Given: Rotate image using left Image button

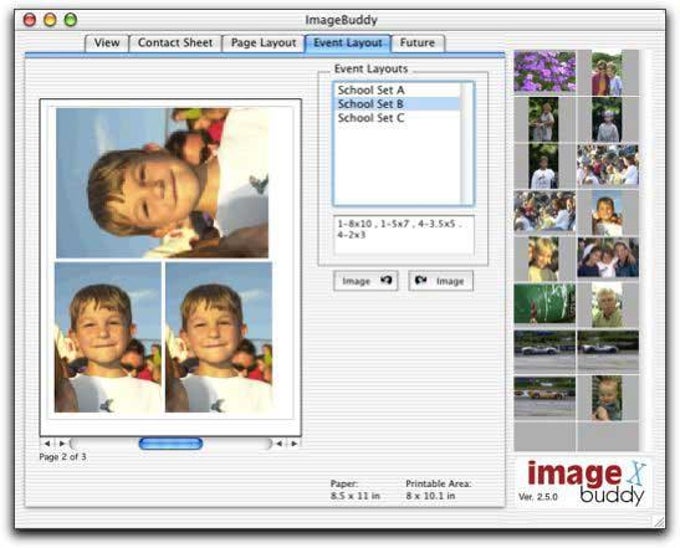Looking at the screenshot, I should pyautogui.click(x=366, y=281).
